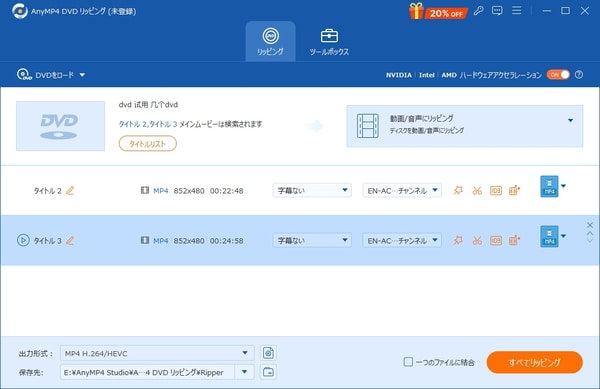Move タイトル 3 down in list
Screen dimensions: 600x389
coord(590,240)
